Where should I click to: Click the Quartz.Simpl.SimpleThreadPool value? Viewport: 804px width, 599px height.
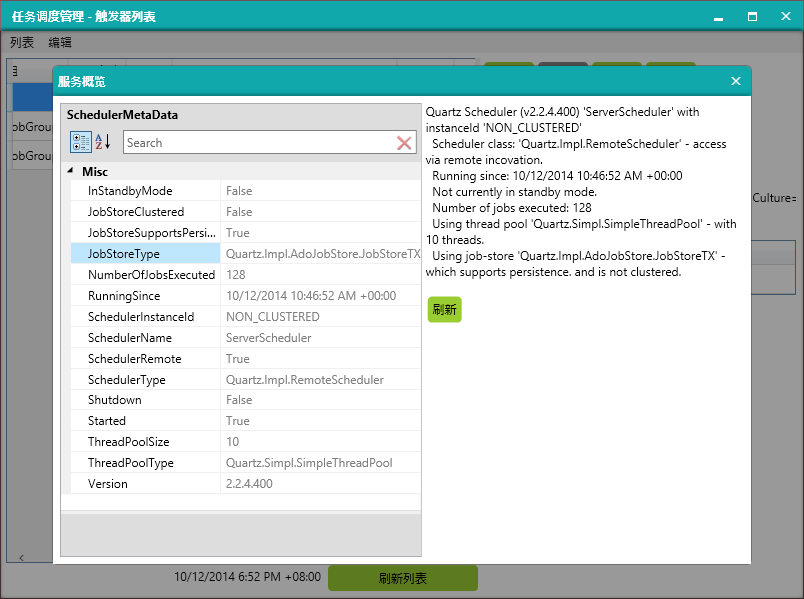coord(321,463)
